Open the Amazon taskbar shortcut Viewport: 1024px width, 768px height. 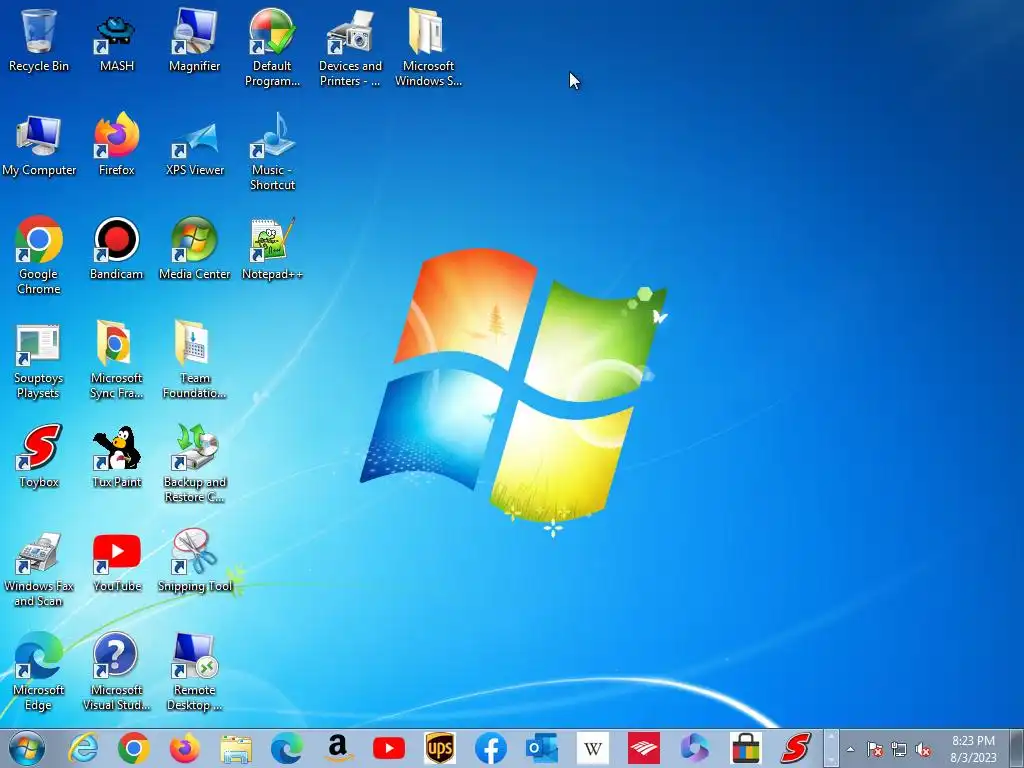point(338,748)
